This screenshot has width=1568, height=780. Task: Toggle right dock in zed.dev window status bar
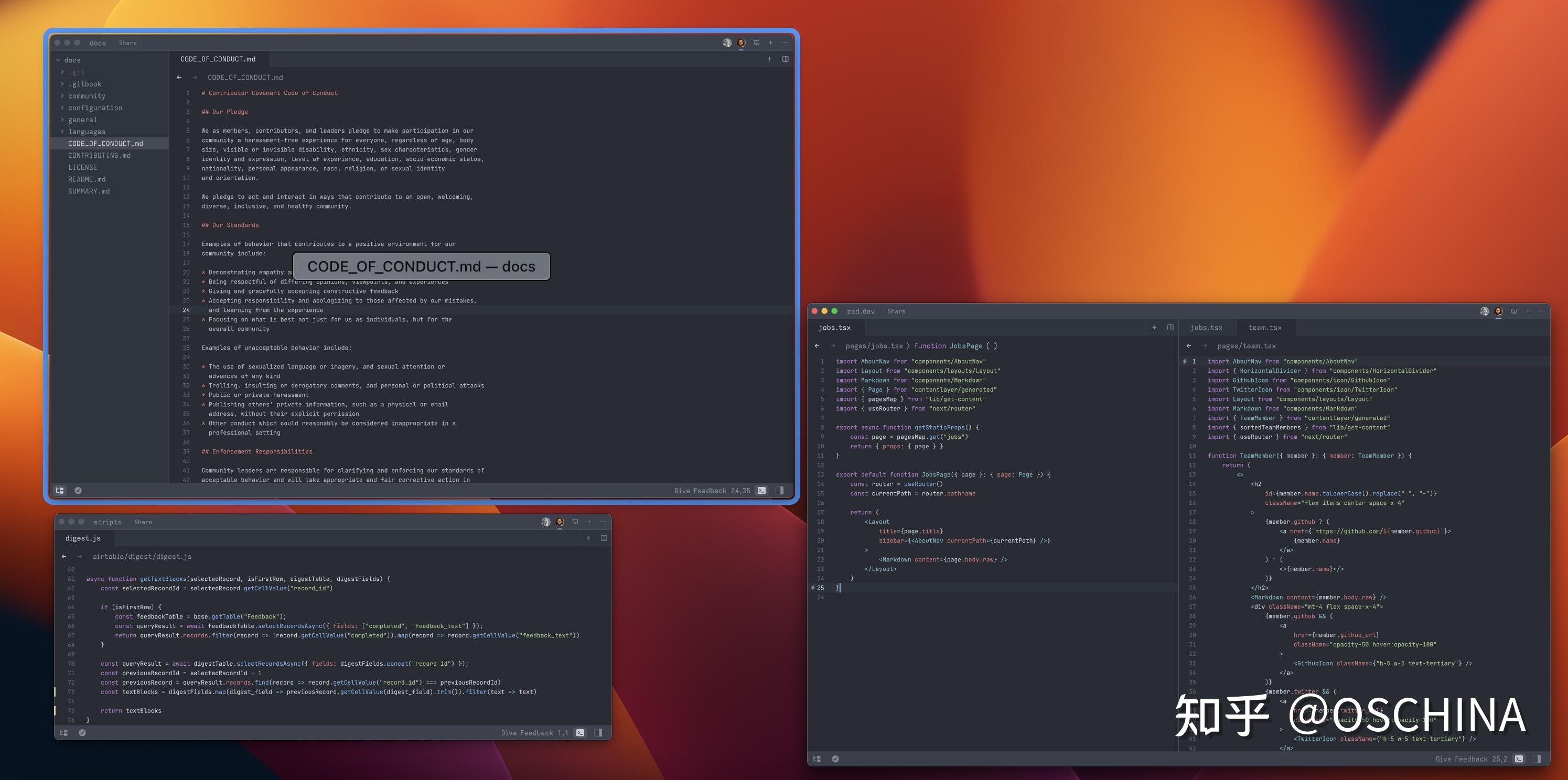pos(1537,759)
